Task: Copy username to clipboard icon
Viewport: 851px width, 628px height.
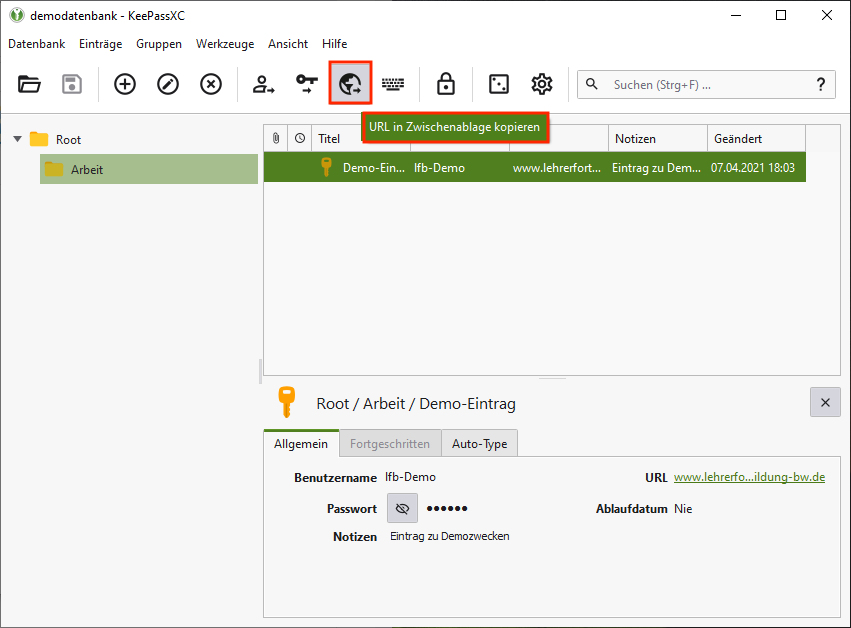Action: (x=264, y=84)
